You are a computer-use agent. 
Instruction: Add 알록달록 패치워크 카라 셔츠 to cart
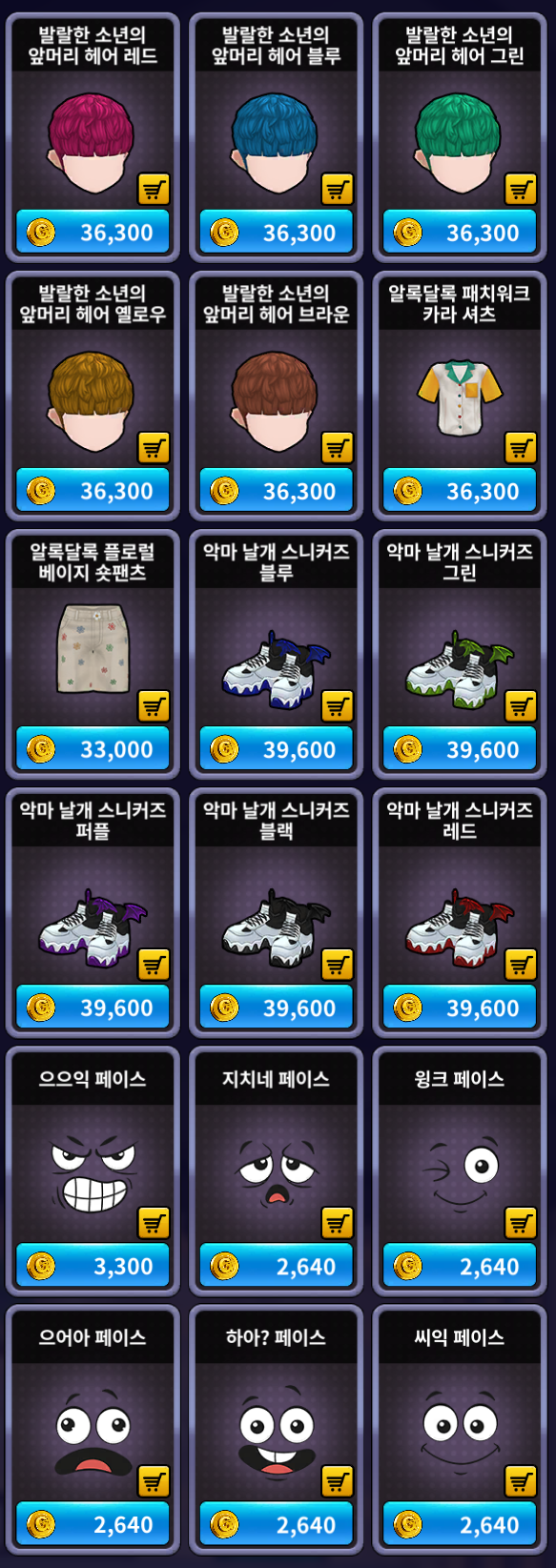point(520,447)
